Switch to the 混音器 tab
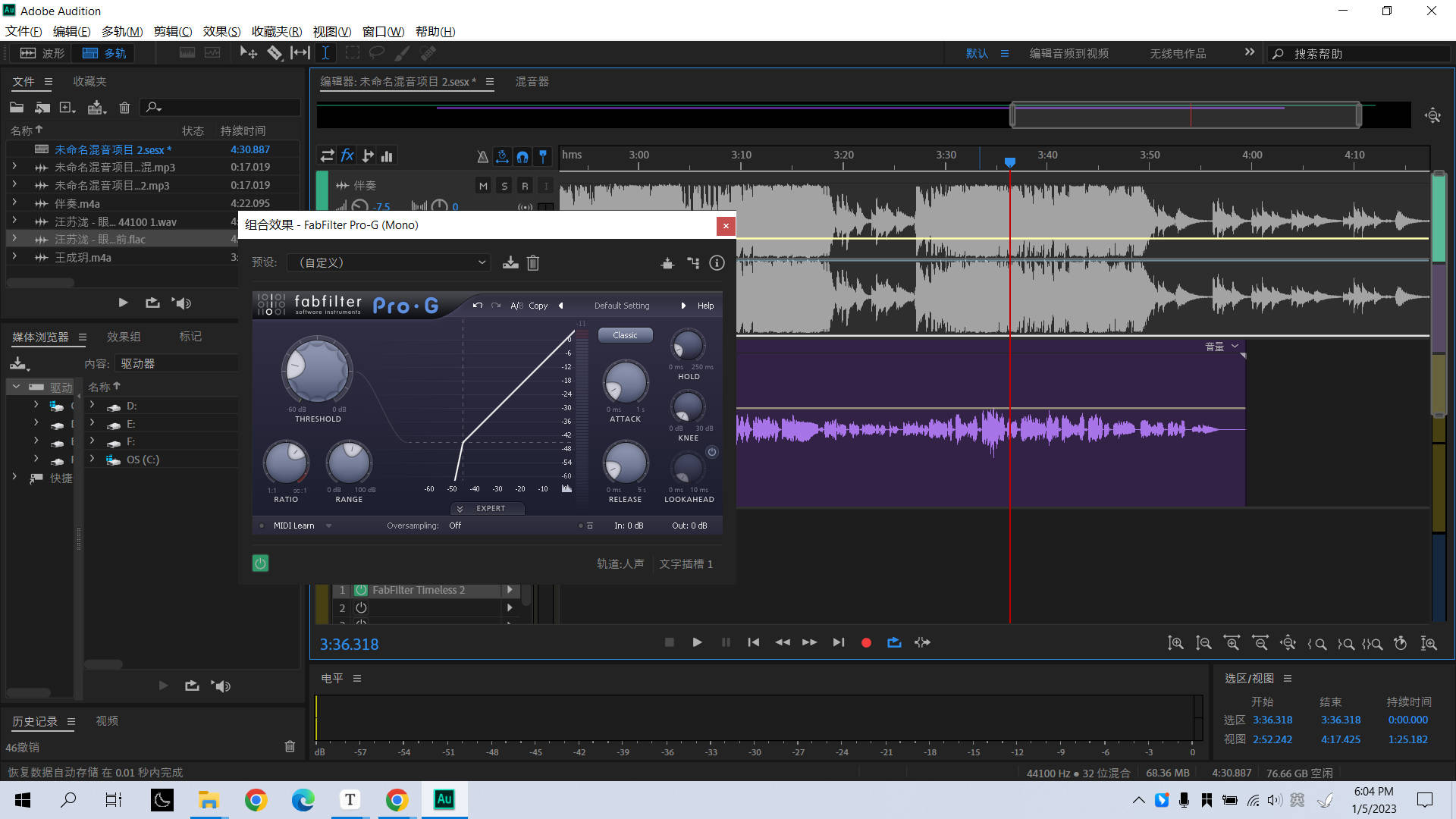Image resolution: width=1456 pixels, height=819 pixels. coord(532,81)
